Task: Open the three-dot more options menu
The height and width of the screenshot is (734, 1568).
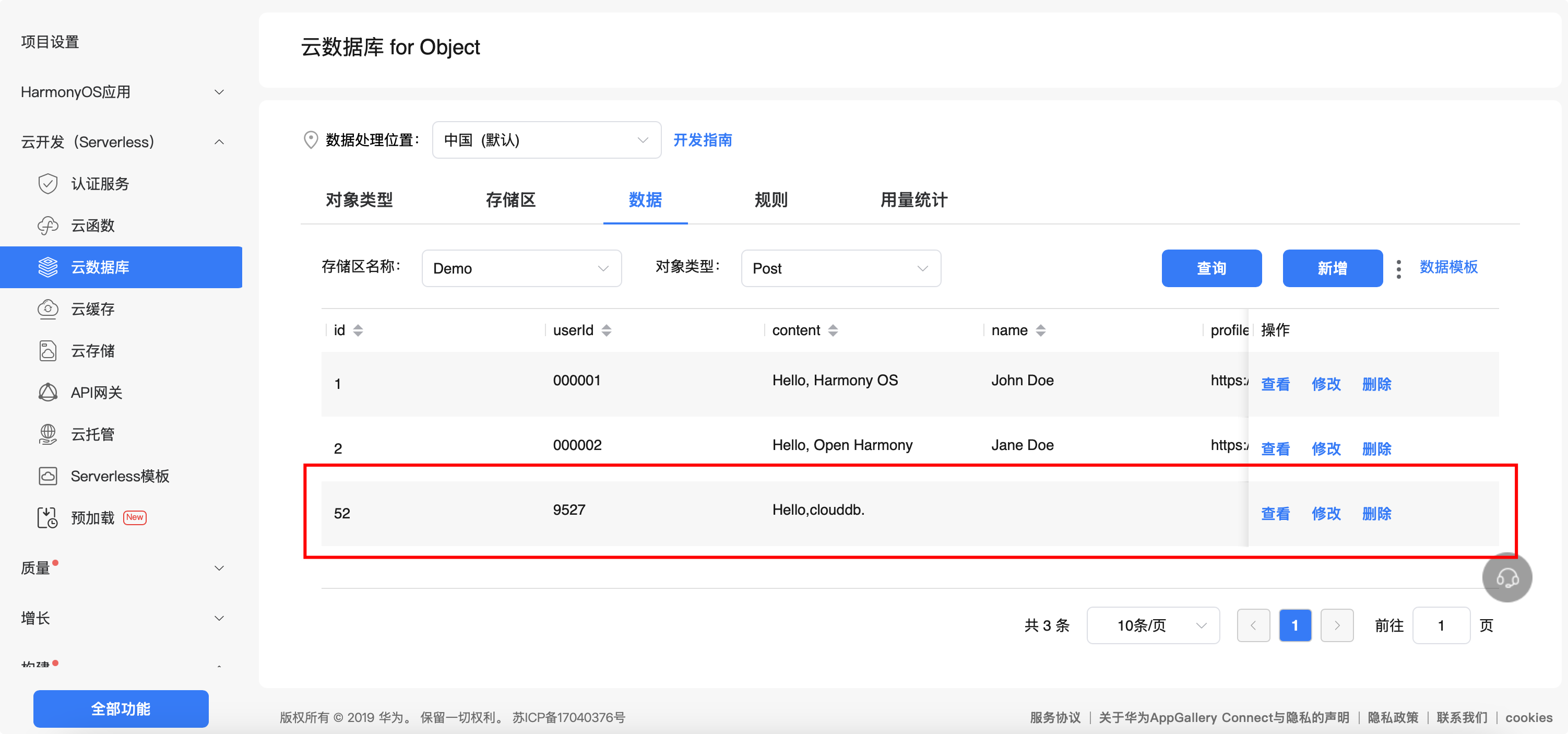Action: (1399, 269)
